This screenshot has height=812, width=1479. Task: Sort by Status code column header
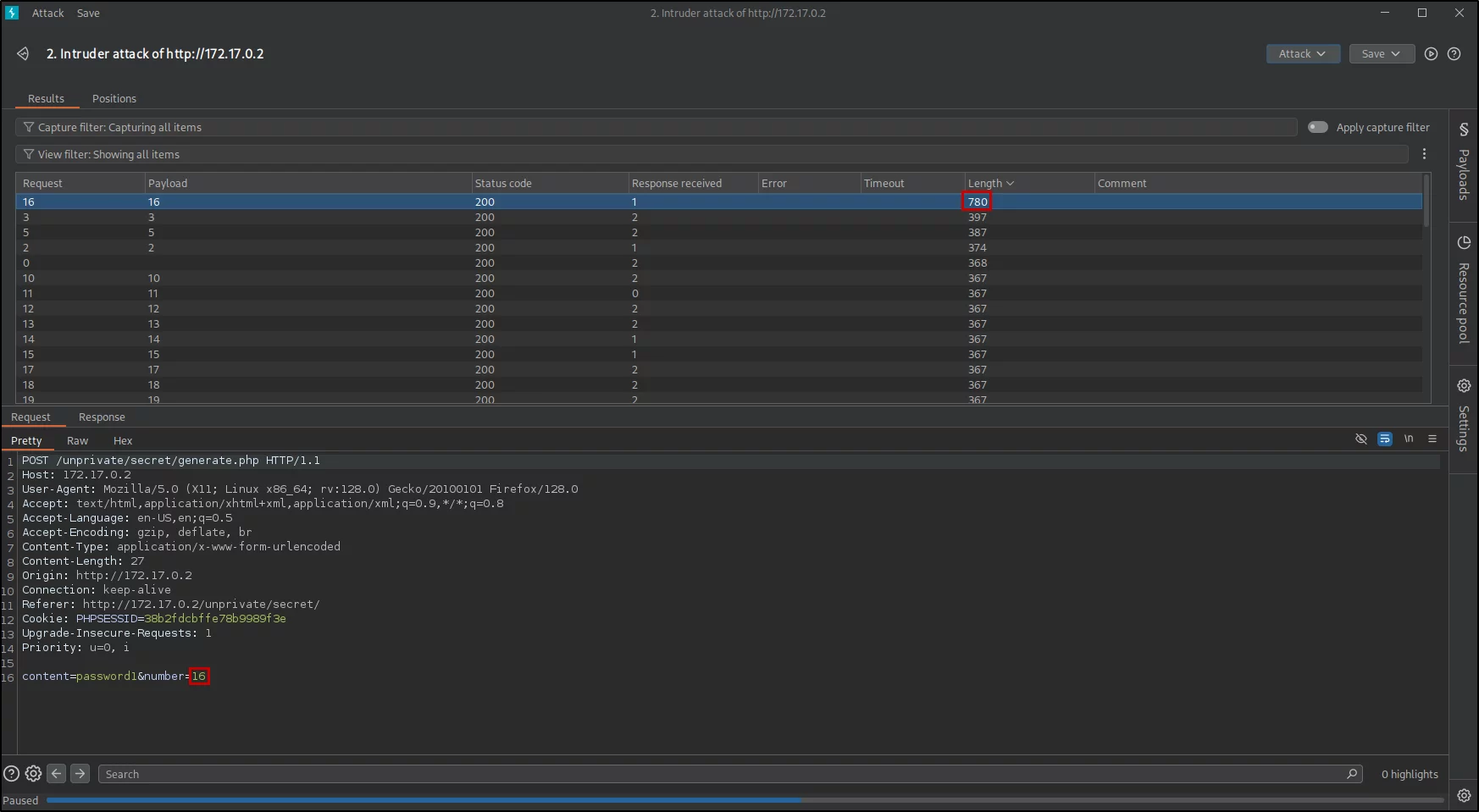550,183
